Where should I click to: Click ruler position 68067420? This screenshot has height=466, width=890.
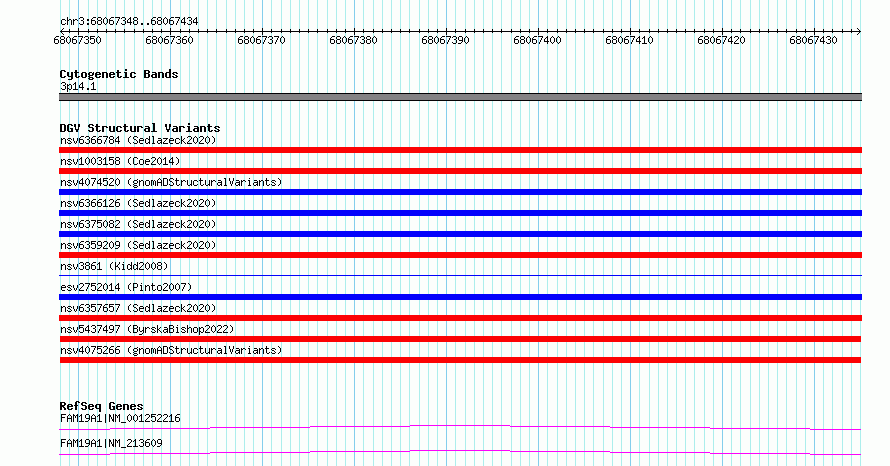pos(721,40)
